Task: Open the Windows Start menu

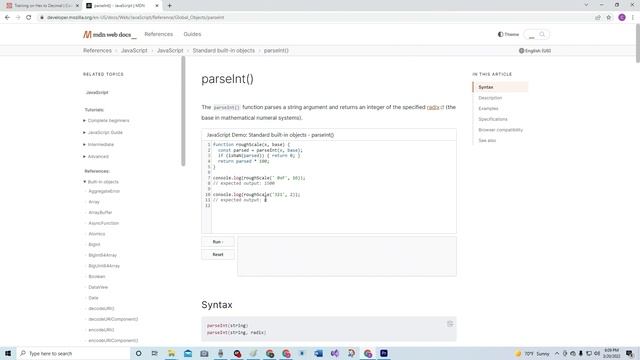Action: (x=8, y=353)
